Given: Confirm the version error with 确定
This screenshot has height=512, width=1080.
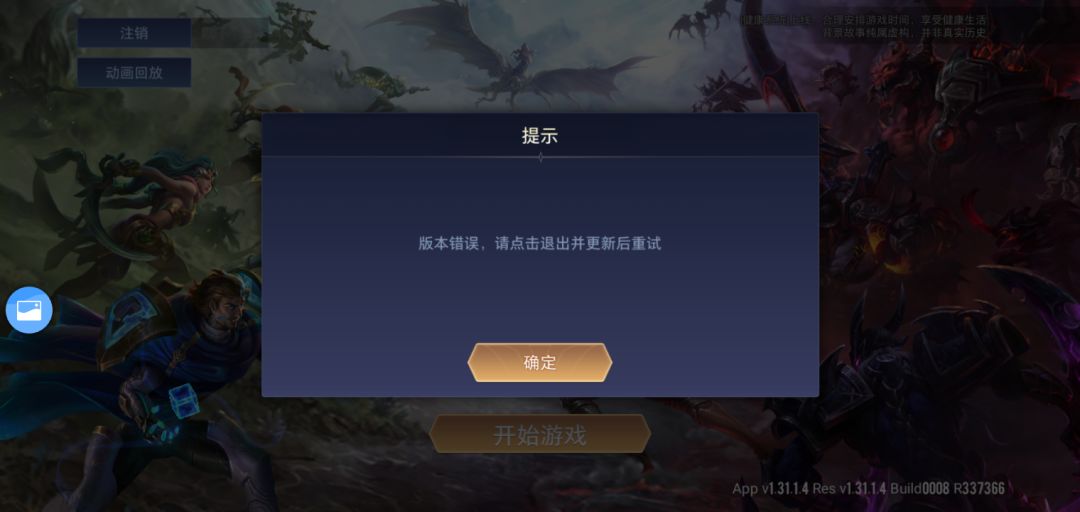Looking at the screenshot, I should [540, 362].
